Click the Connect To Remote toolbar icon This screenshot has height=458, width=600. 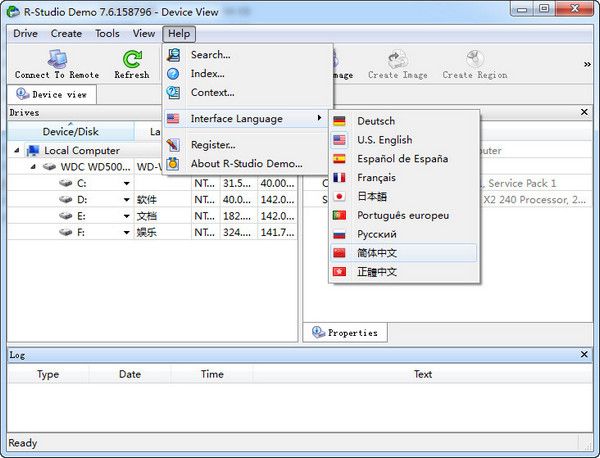tap(57, 59)
